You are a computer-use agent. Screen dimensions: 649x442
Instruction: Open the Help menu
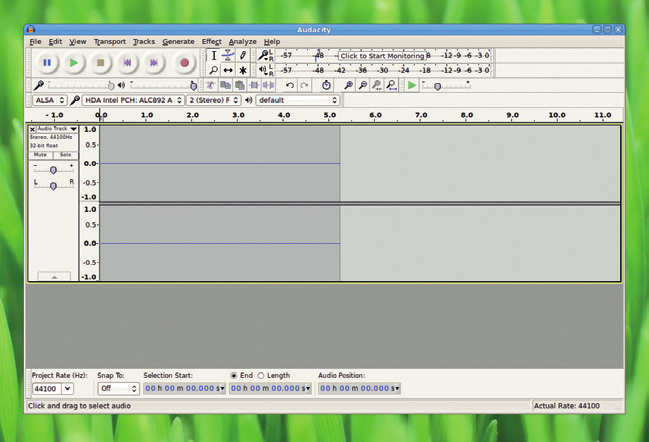pyautogui.click(x=272, y=41)
